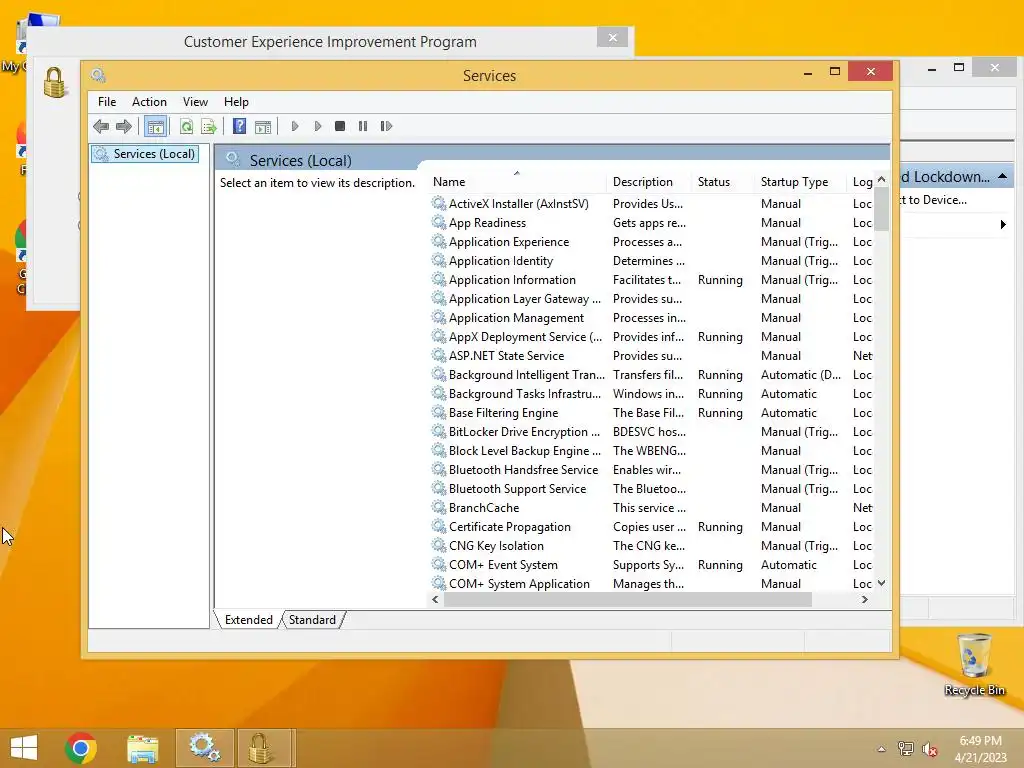This screenshot has width=1024, height=768.
Task: Open File Explorer from the taskbar
Action: click(142, 748)
